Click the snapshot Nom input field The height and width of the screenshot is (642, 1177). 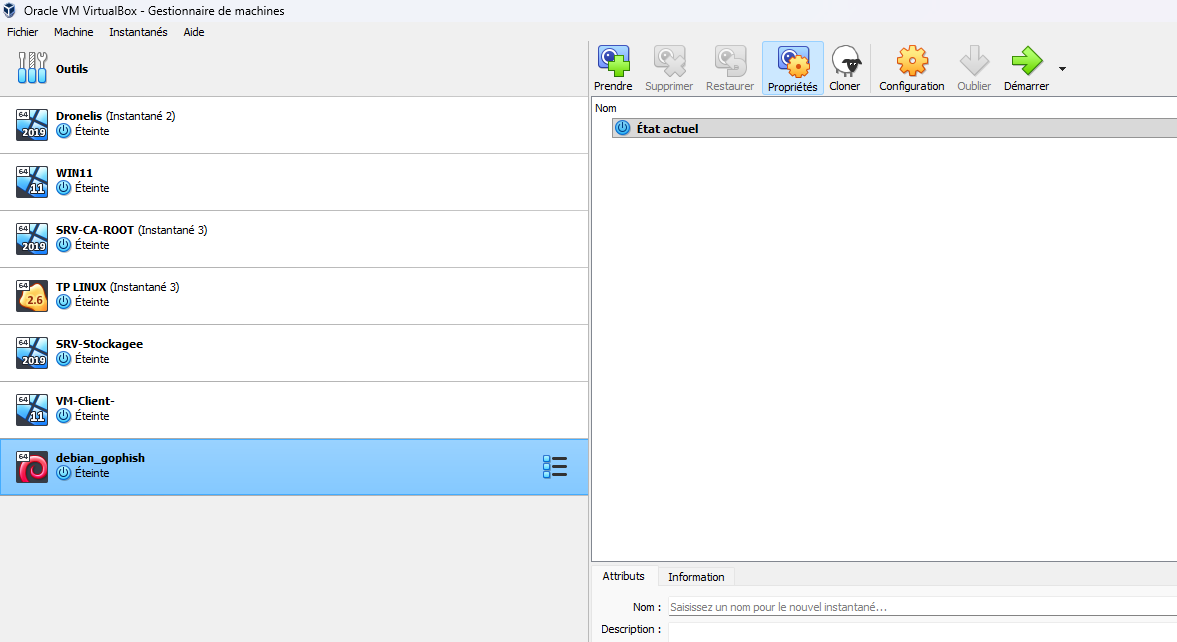pyautogui.click(x=920, y=607)
